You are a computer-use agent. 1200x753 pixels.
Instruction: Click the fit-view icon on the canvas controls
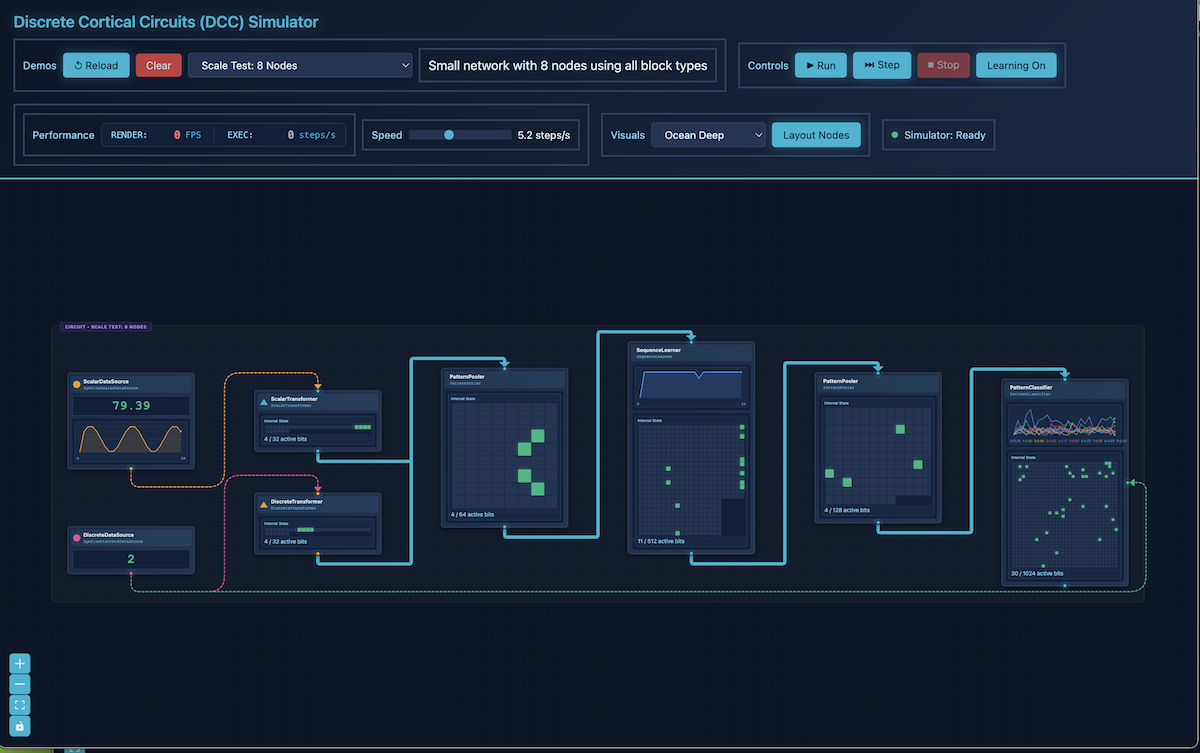coord(19,705)
